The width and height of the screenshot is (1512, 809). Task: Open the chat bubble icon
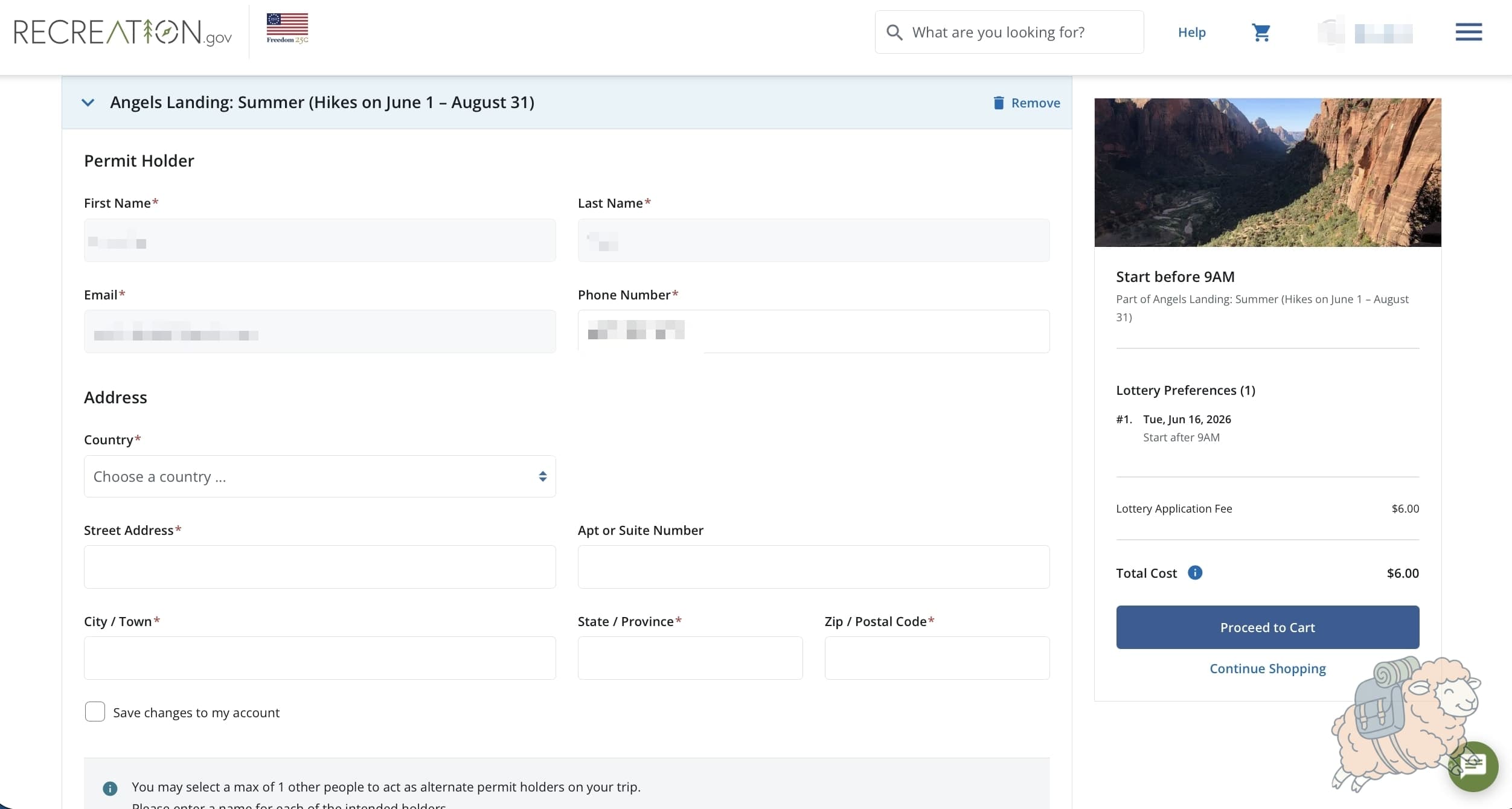coord(1473,766)
